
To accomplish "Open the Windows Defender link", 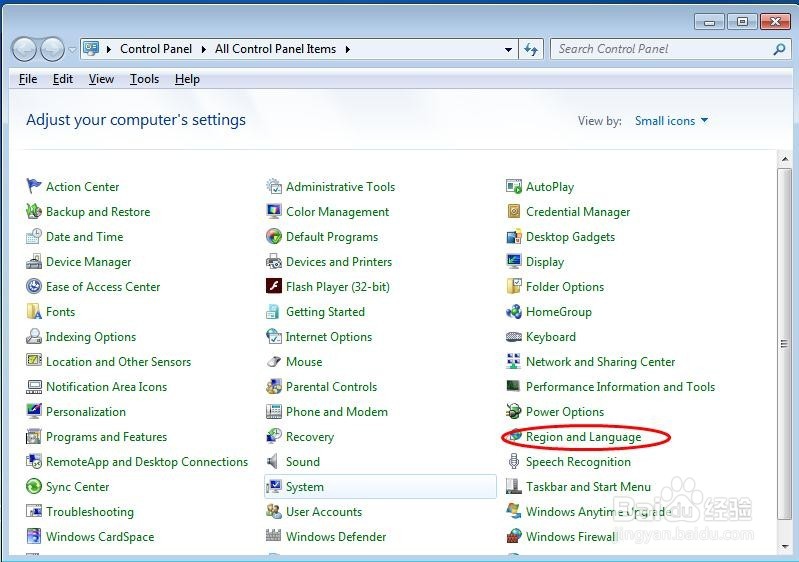I will [x=336, y=537].
